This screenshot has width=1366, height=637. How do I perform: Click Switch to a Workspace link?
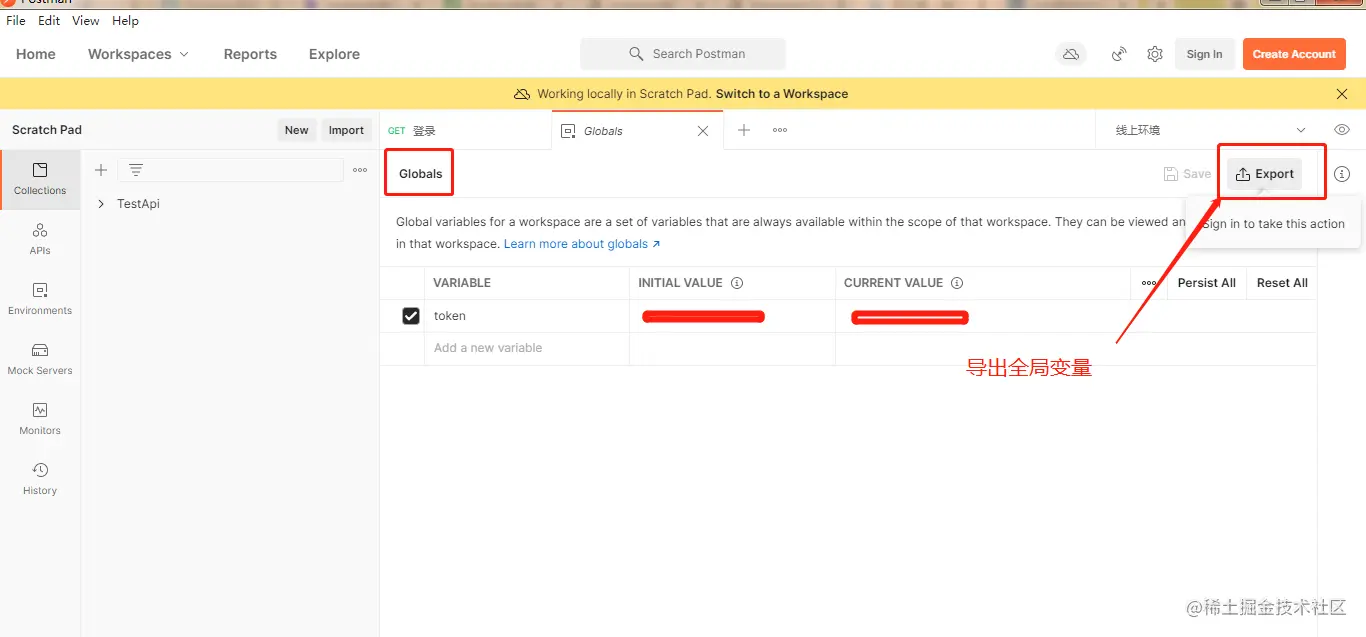782,94
